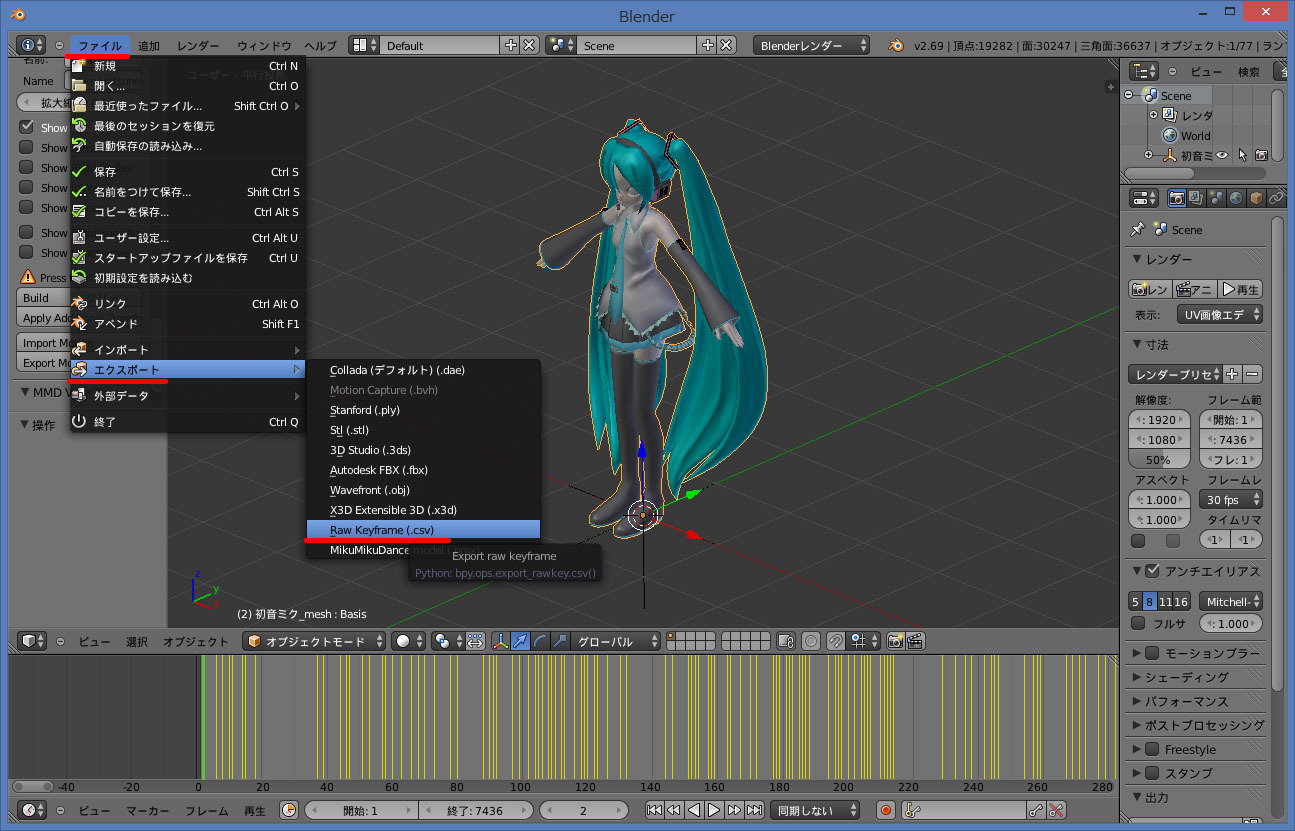
Task: Add a new scene with the plus button
Action: 708,45
